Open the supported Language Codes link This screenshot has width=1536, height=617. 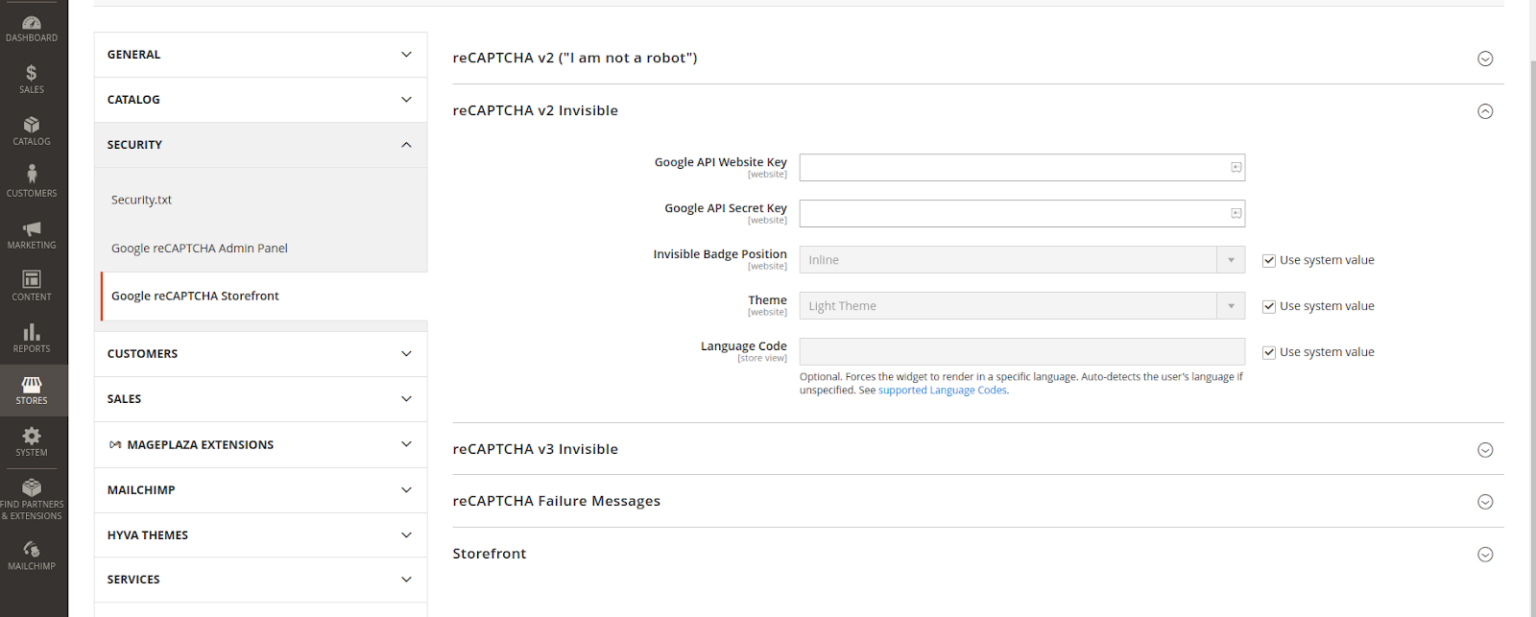(x=942, y=390)
